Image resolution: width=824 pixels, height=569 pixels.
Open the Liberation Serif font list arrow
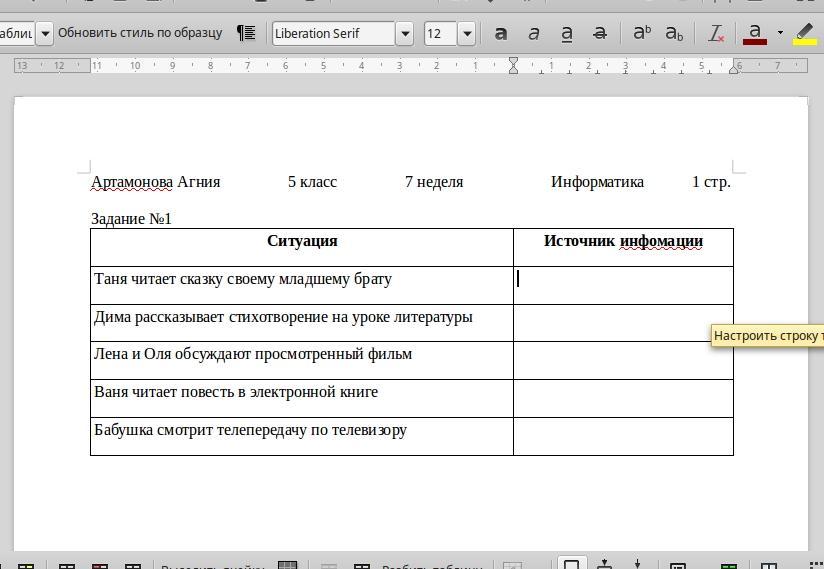[x=405, y=34]
